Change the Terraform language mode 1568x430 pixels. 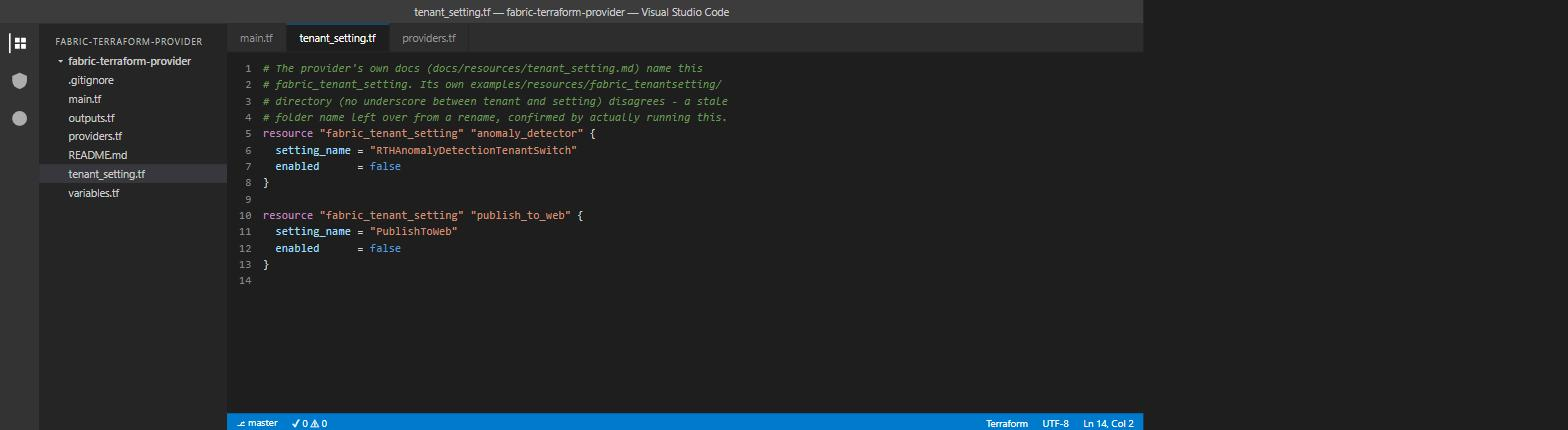(1006, 423)
